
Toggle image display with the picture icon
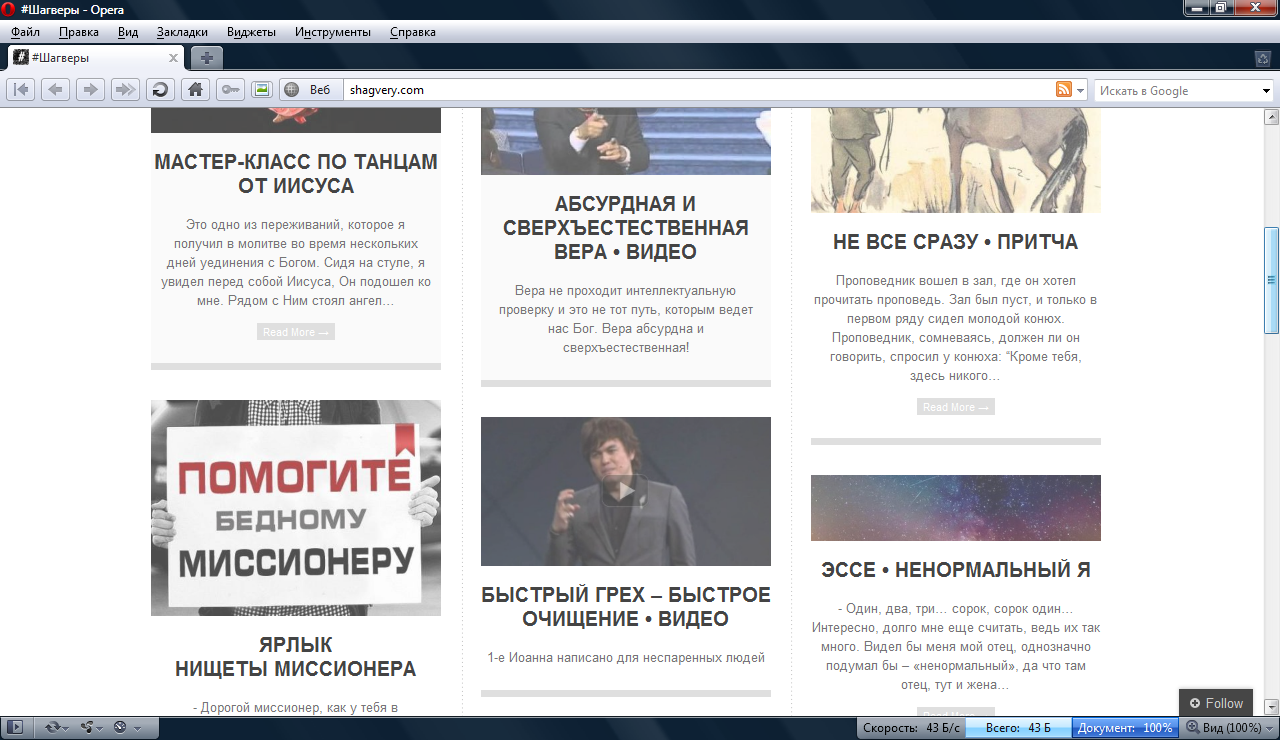tap(262, 90)
